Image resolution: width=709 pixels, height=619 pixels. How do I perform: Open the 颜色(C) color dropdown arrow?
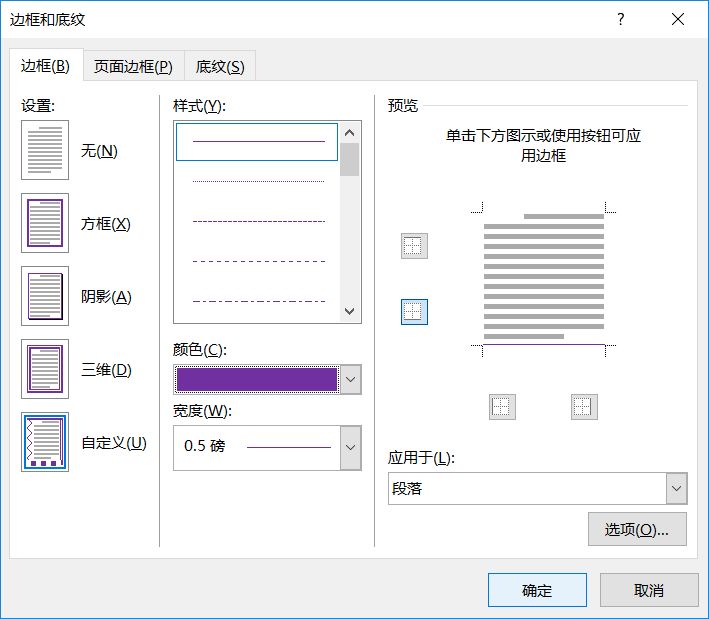[350, 379]
